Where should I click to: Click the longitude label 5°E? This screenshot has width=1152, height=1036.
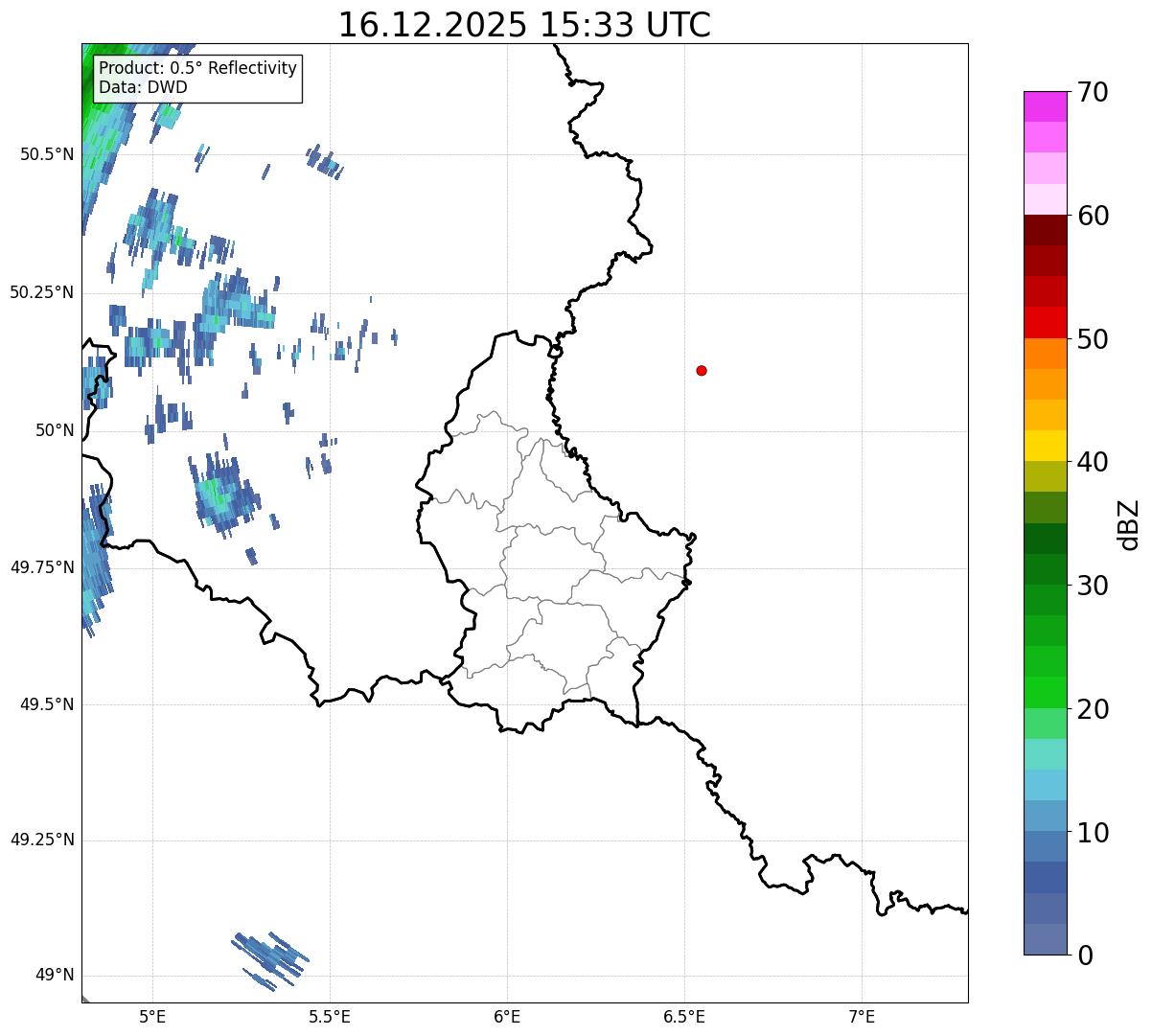coord(152,1016)
